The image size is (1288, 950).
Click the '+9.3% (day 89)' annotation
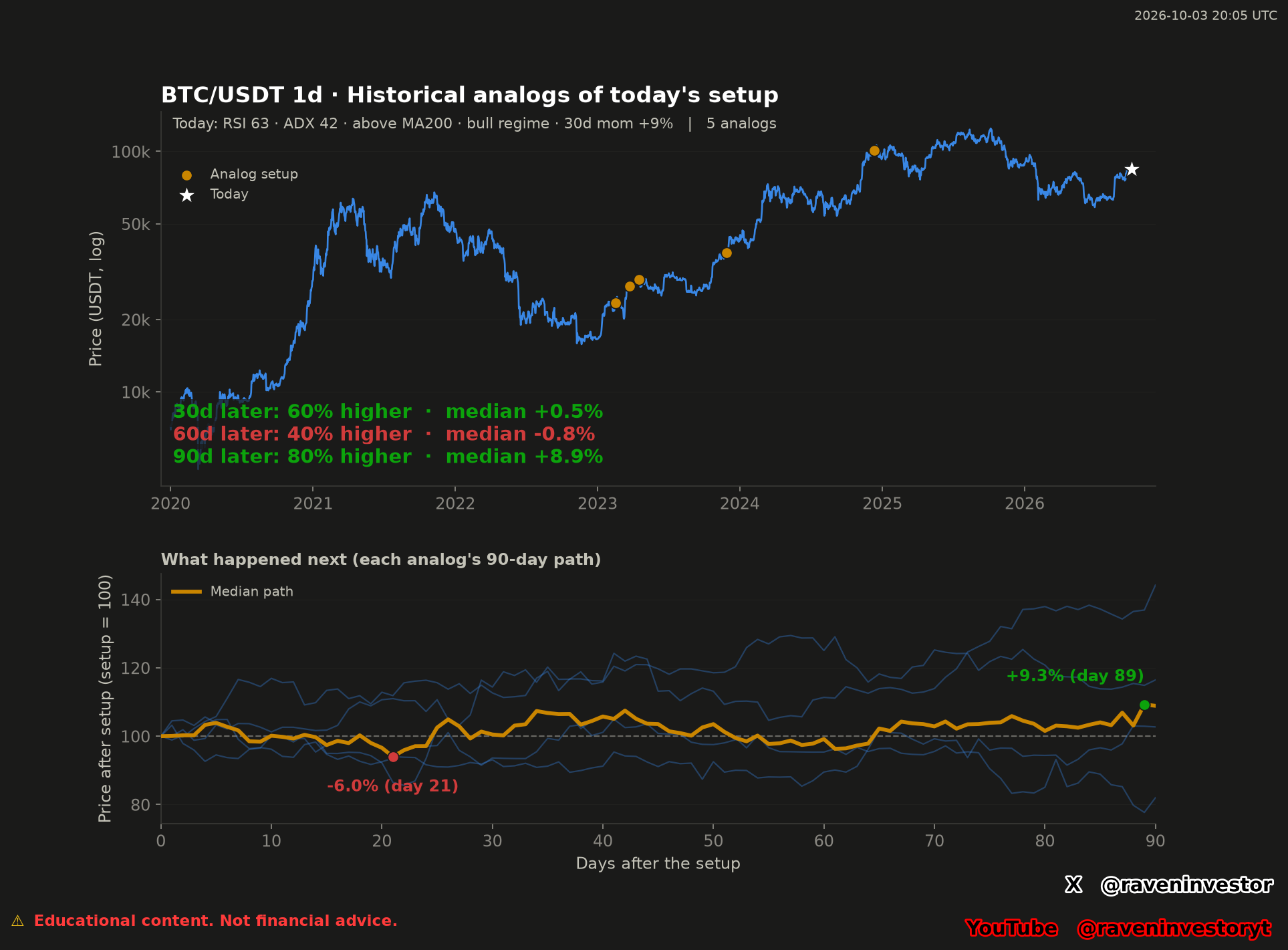click(1075, 676)
